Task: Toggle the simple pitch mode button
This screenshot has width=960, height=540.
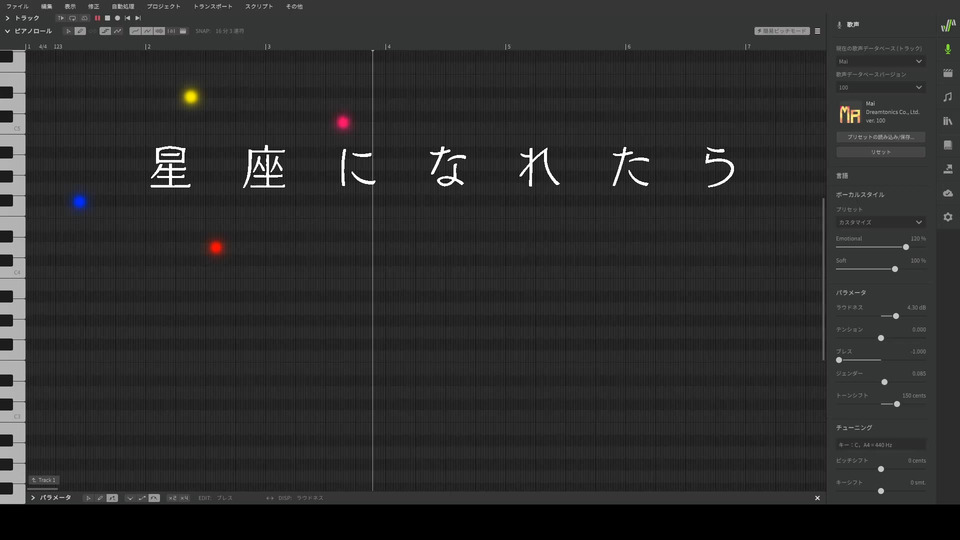Action: [782, 31]
